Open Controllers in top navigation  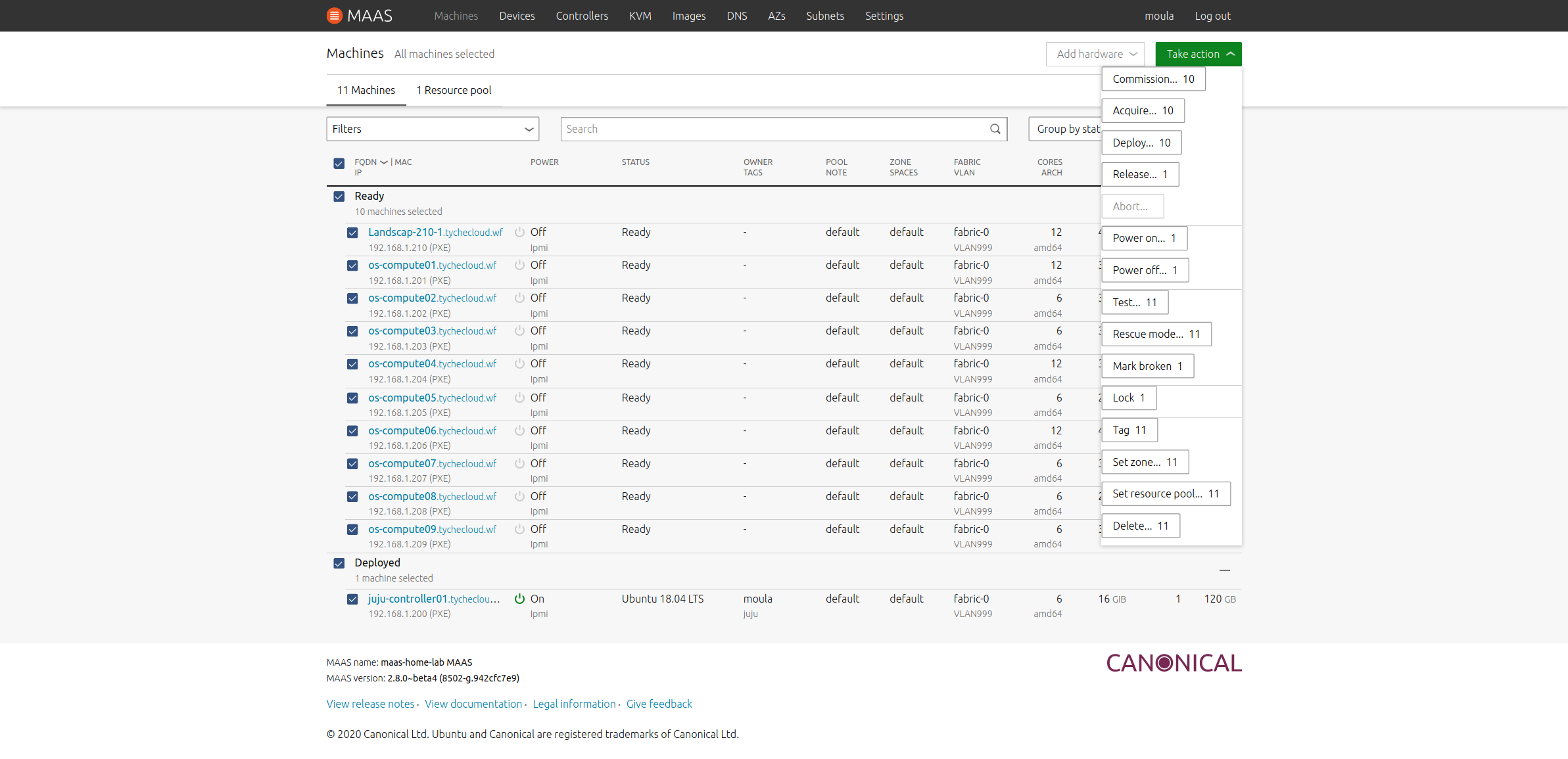pyautogui.click(x=582, y=16)
